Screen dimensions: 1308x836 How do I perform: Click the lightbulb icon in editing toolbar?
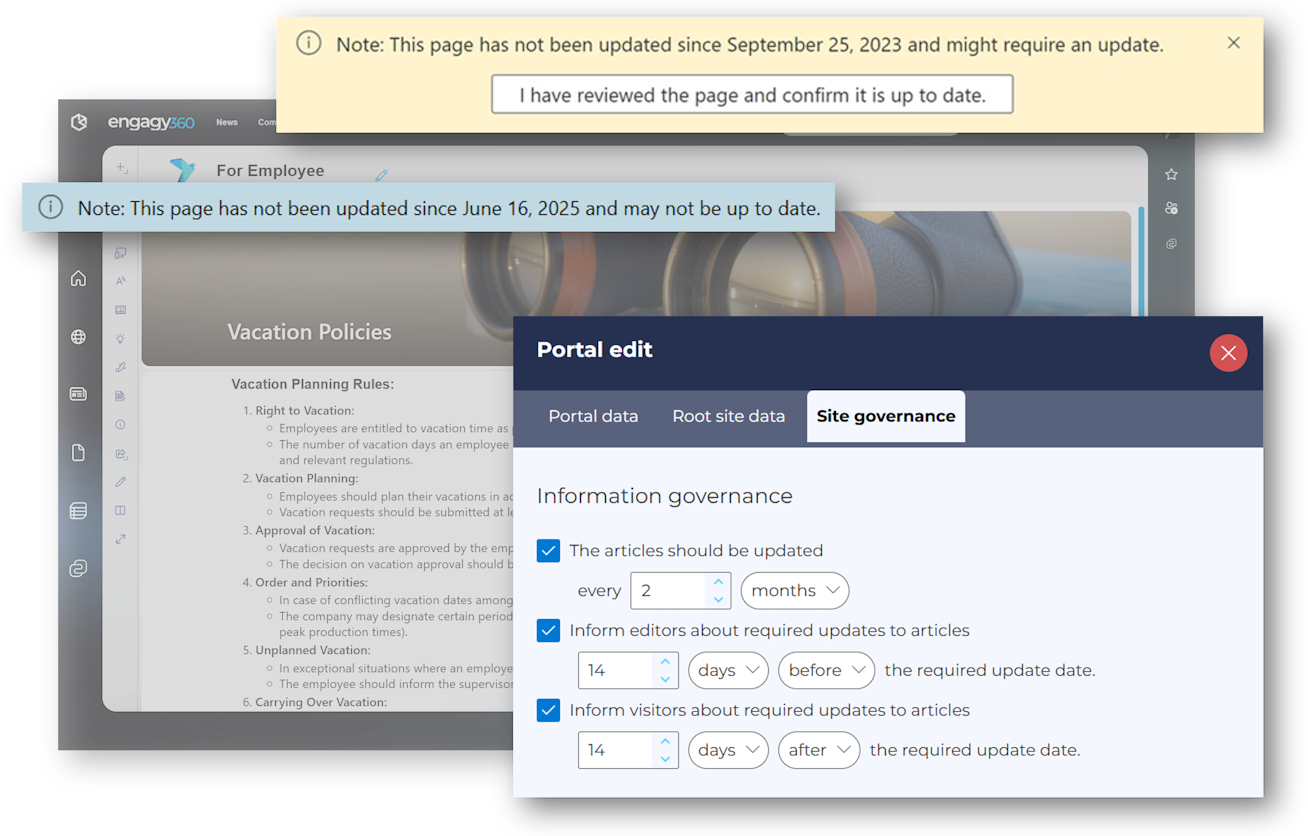[x=121, y=339]
